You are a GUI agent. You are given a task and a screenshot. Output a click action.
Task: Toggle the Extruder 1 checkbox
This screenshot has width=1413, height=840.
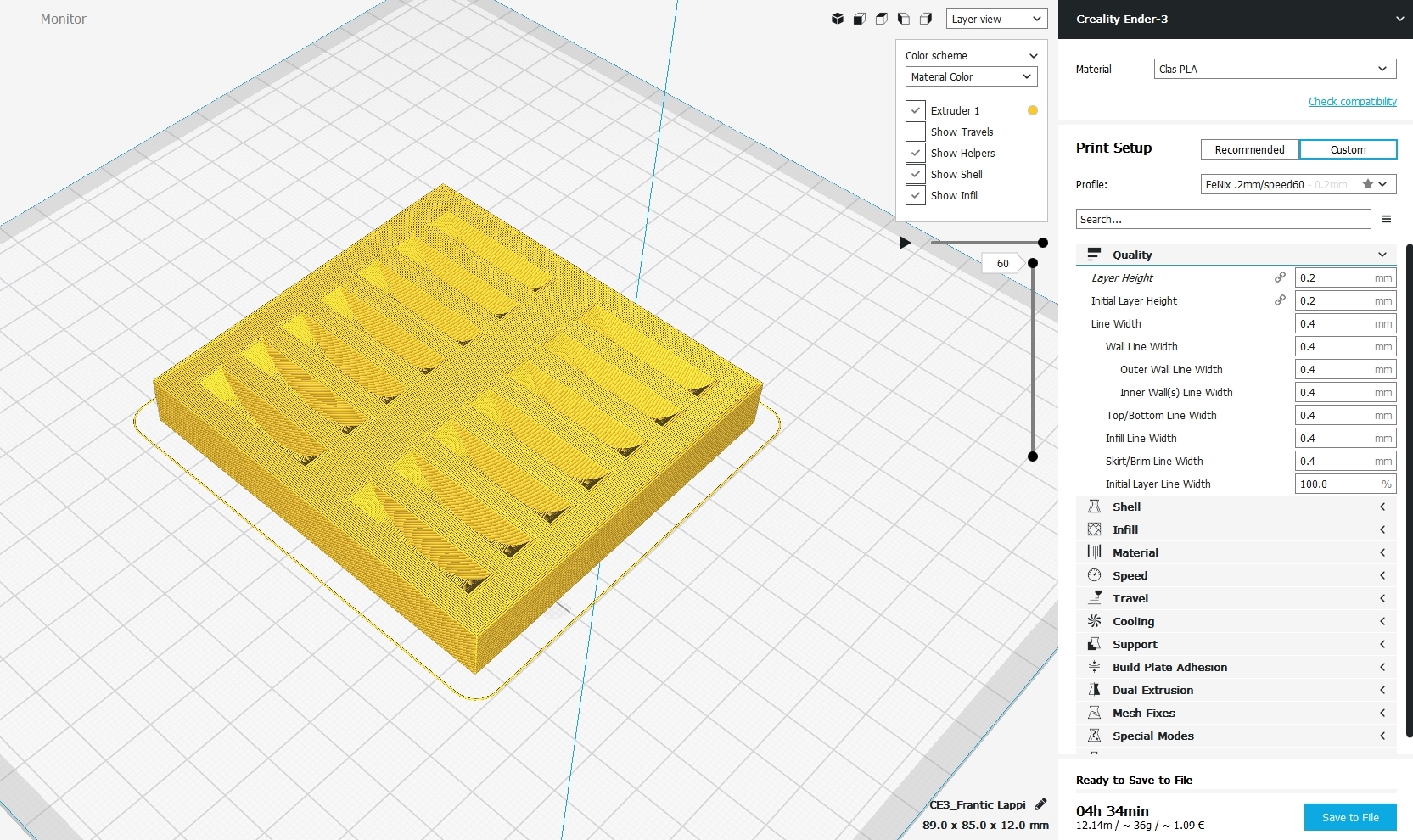[x=915, y=110]
